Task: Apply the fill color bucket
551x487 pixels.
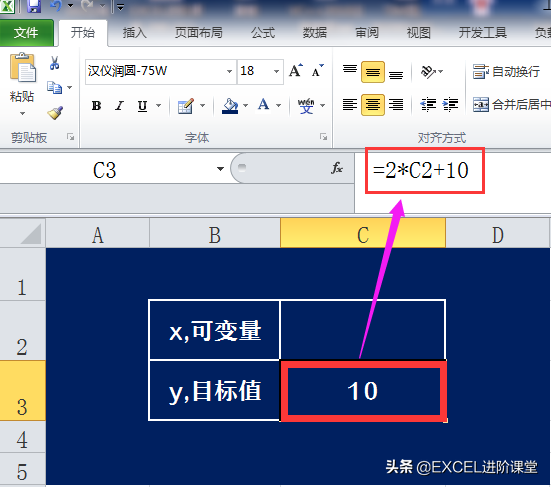Action: tap(230, 106)
